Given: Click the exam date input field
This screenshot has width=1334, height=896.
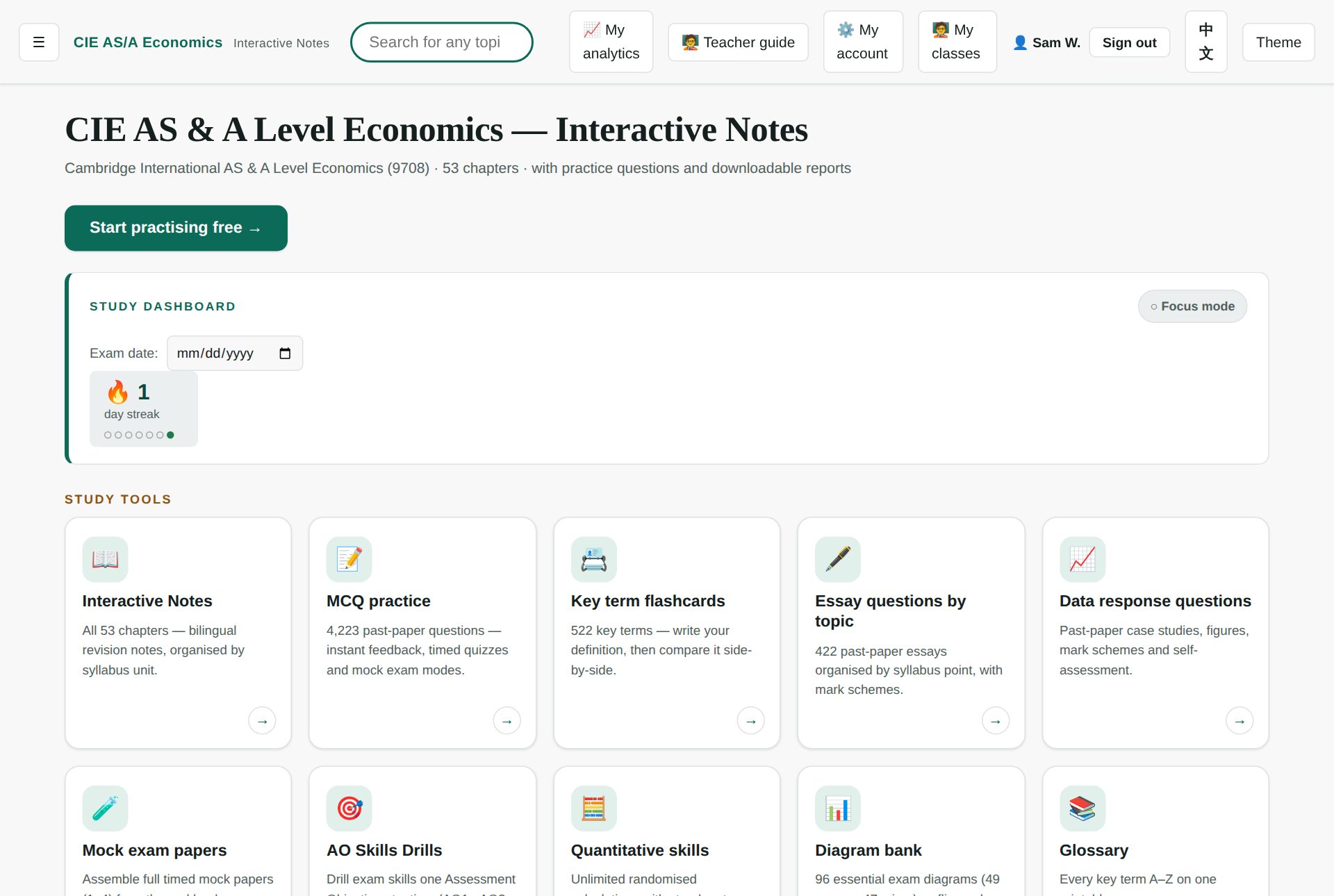Looking at the screenshot, I should click(235, 354).
